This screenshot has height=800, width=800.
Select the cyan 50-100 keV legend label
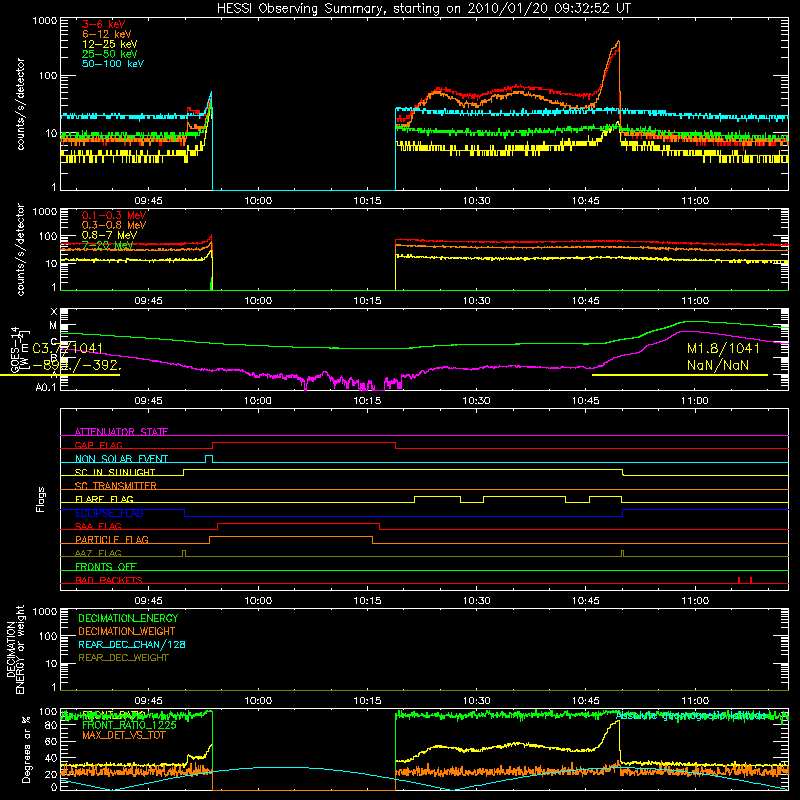pos(113,64)
